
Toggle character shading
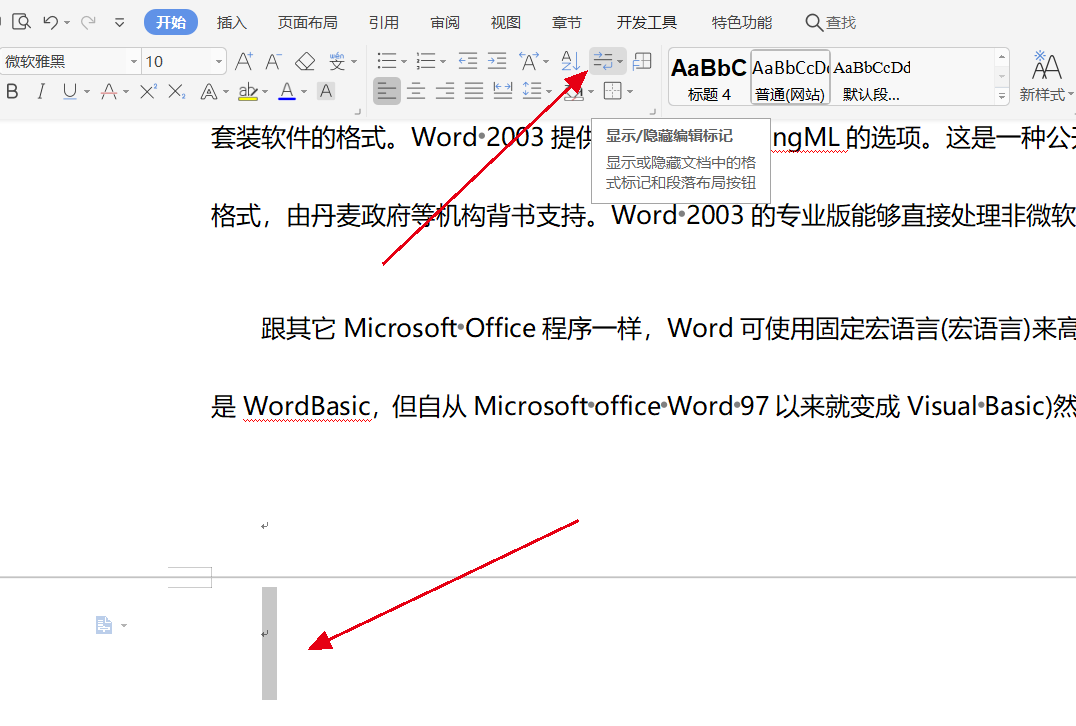pyautogui.click(x=326, y=91)
